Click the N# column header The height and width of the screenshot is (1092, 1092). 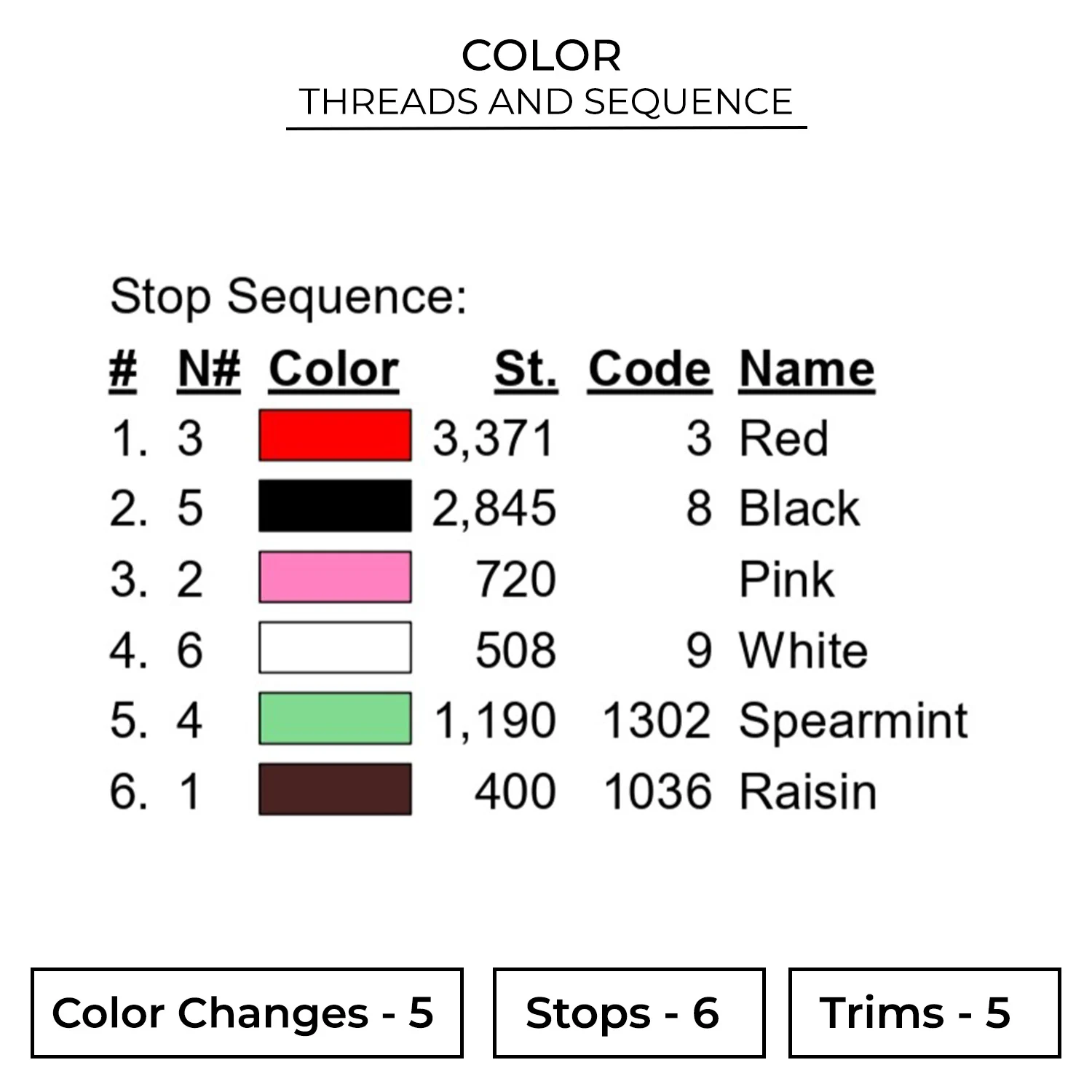pyautogui.click(x=209, y=369)
